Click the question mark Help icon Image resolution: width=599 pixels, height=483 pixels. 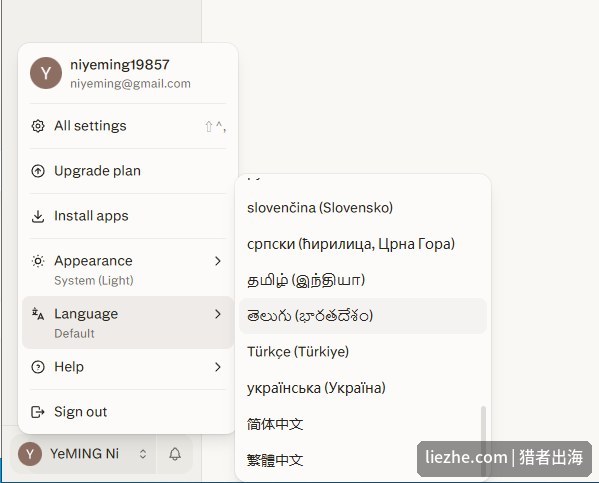(38, 367)
